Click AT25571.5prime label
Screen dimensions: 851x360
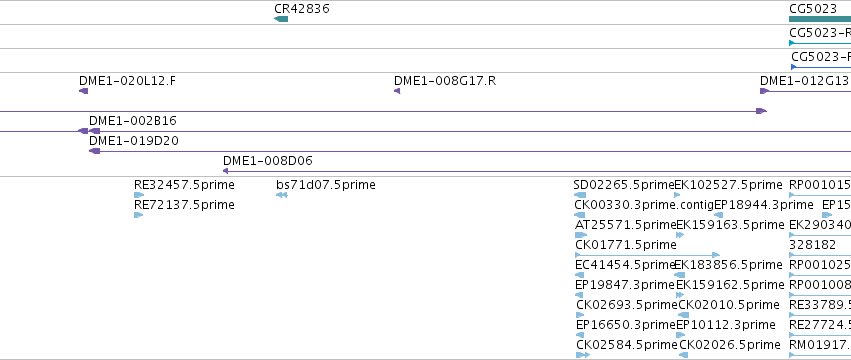(626, 225)
